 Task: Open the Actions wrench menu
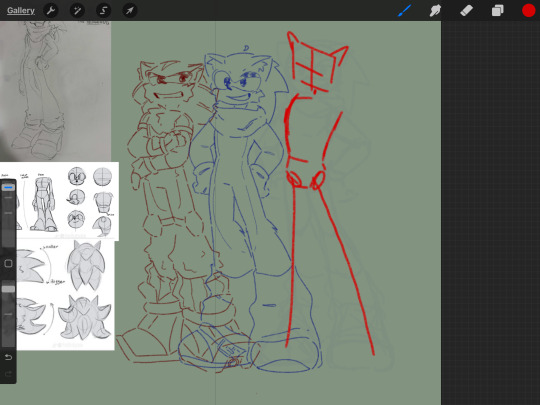[x=51, y=11]
